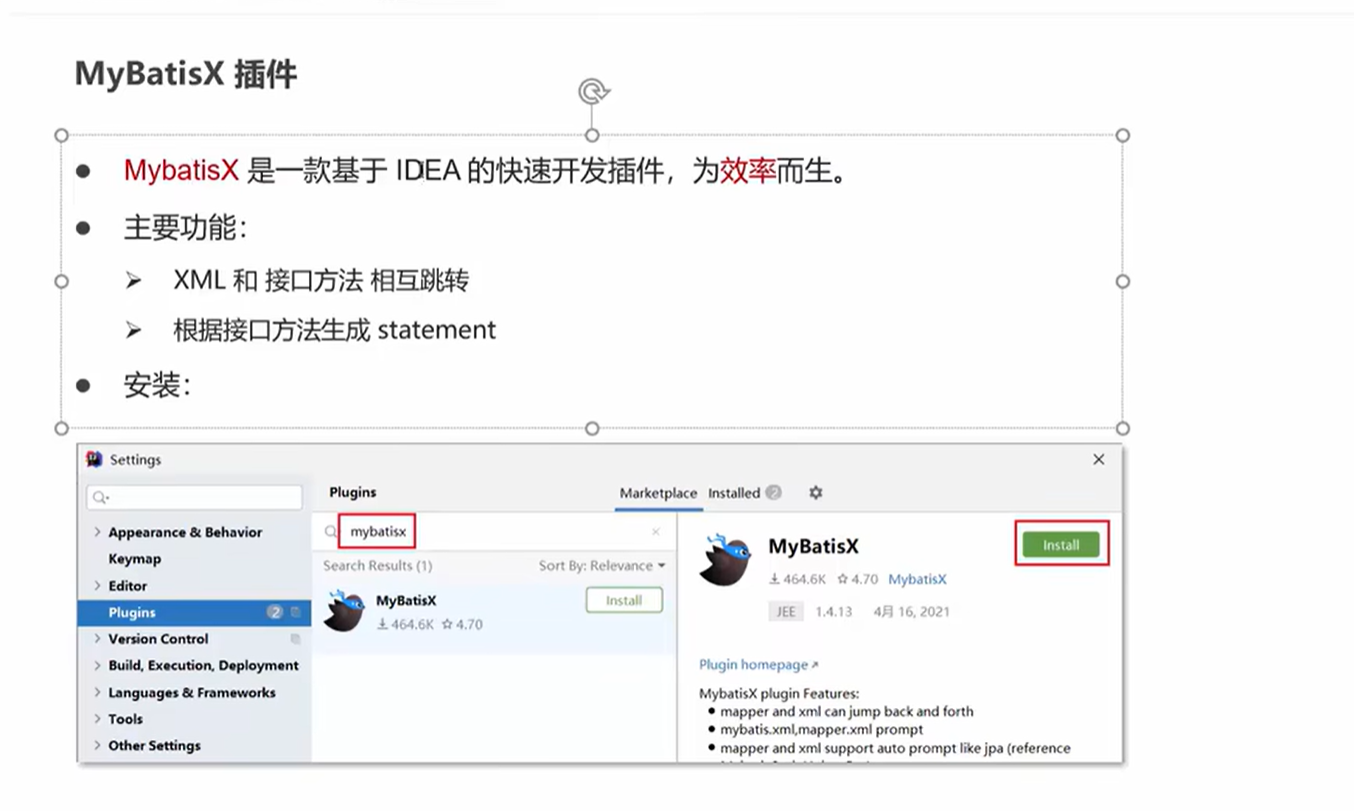Click the download count icon showing 464.6K
This screenshot has width=1354, height=811.
tap(775, 579)
